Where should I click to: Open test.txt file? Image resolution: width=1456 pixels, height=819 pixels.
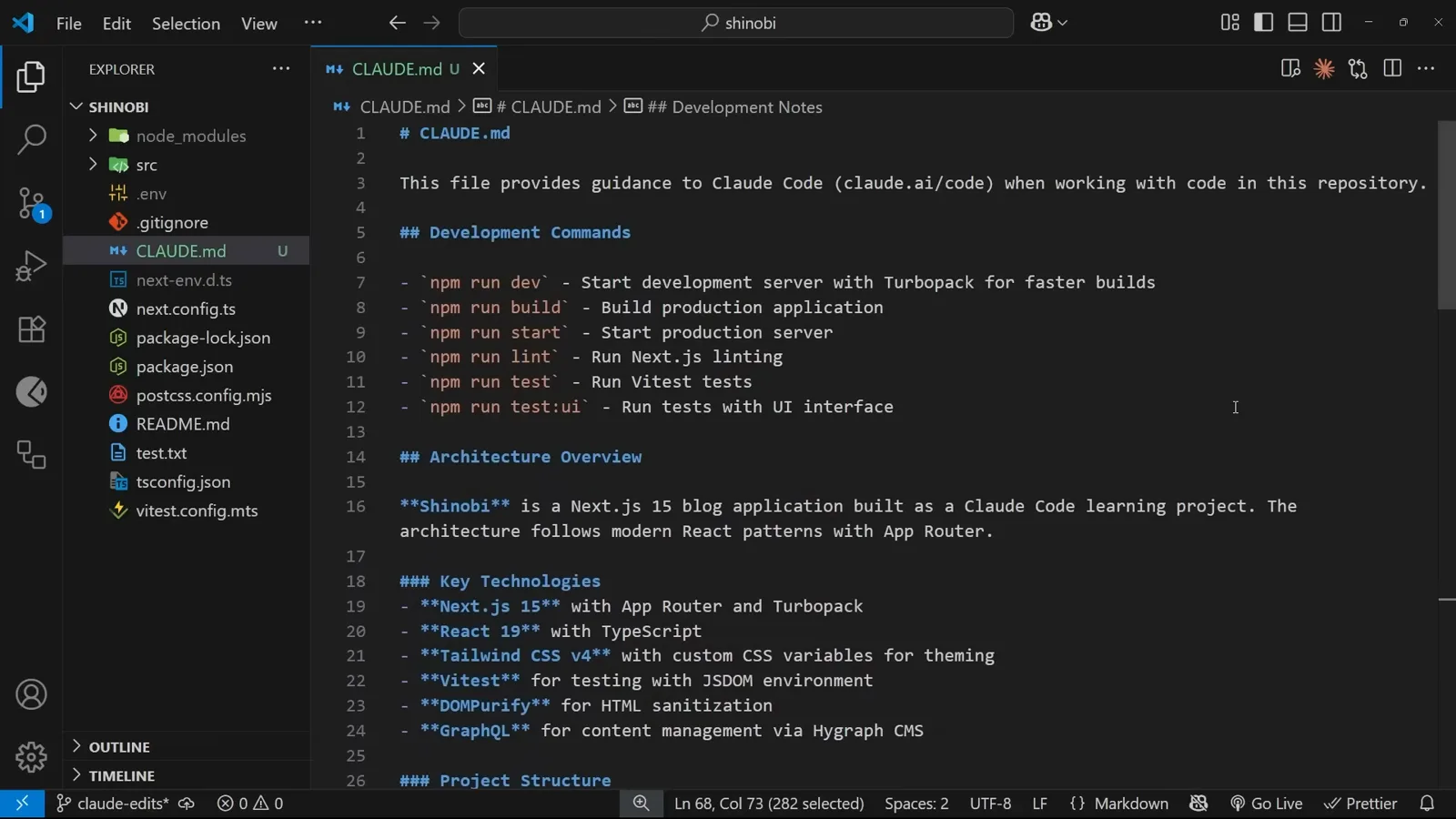187,453
